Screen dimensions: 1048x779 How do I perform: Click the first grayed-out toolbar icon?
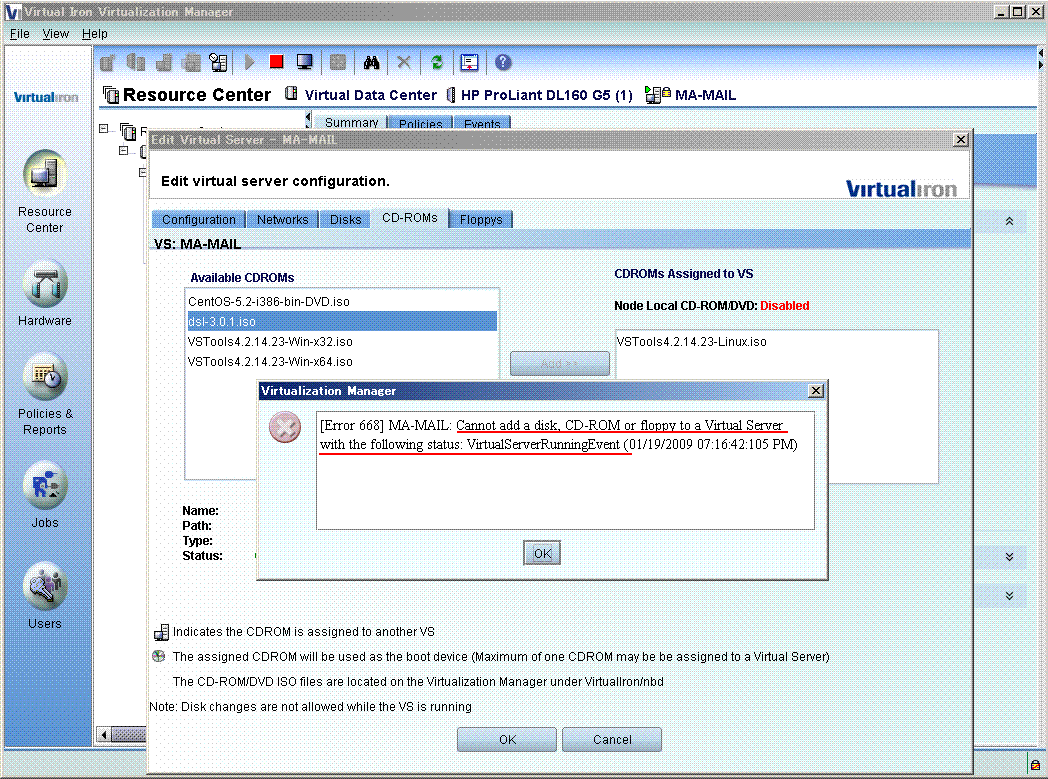108,63
